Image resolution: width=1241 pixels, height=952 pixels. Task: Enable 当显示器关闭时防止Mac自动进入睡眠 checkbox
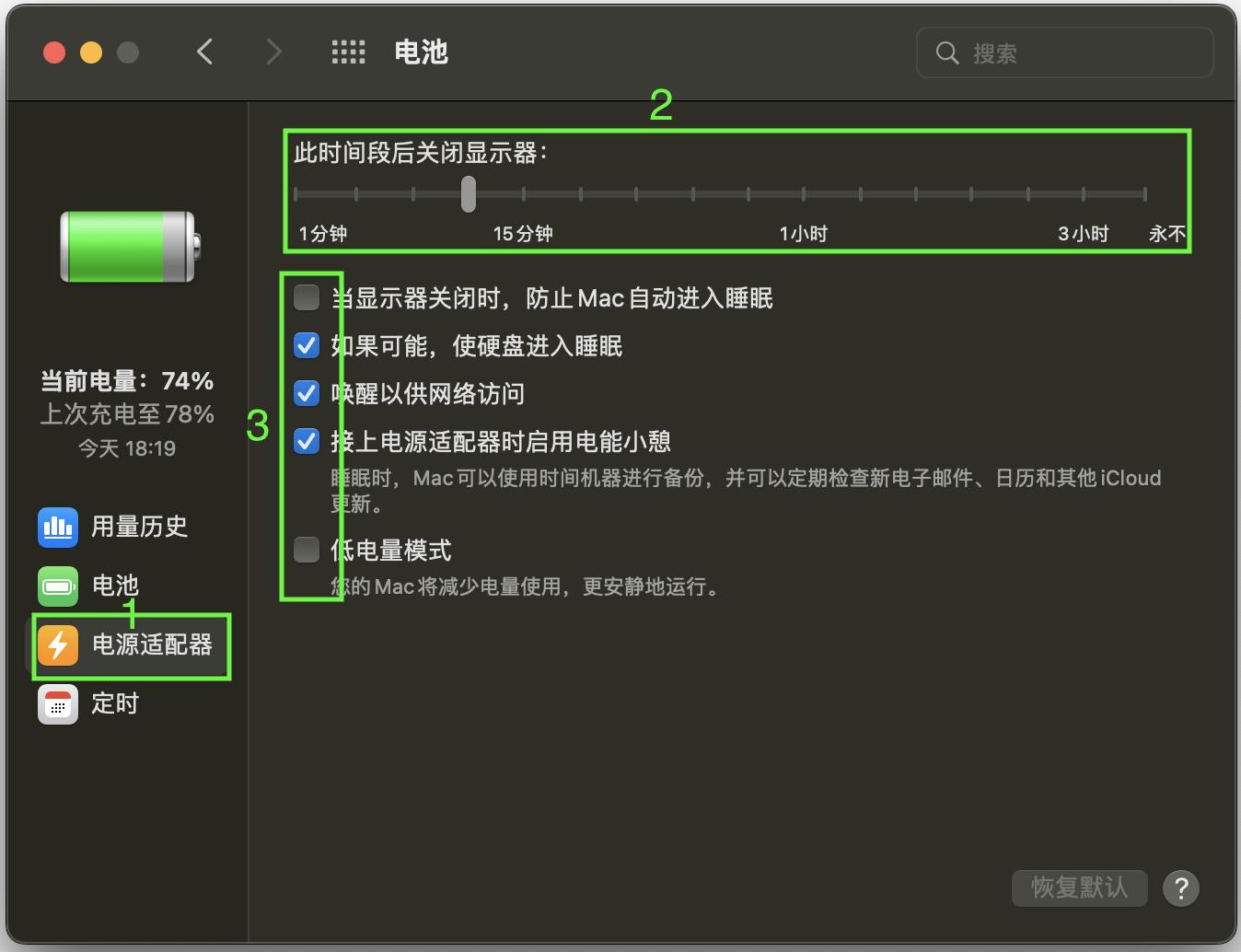click(306, 296)
